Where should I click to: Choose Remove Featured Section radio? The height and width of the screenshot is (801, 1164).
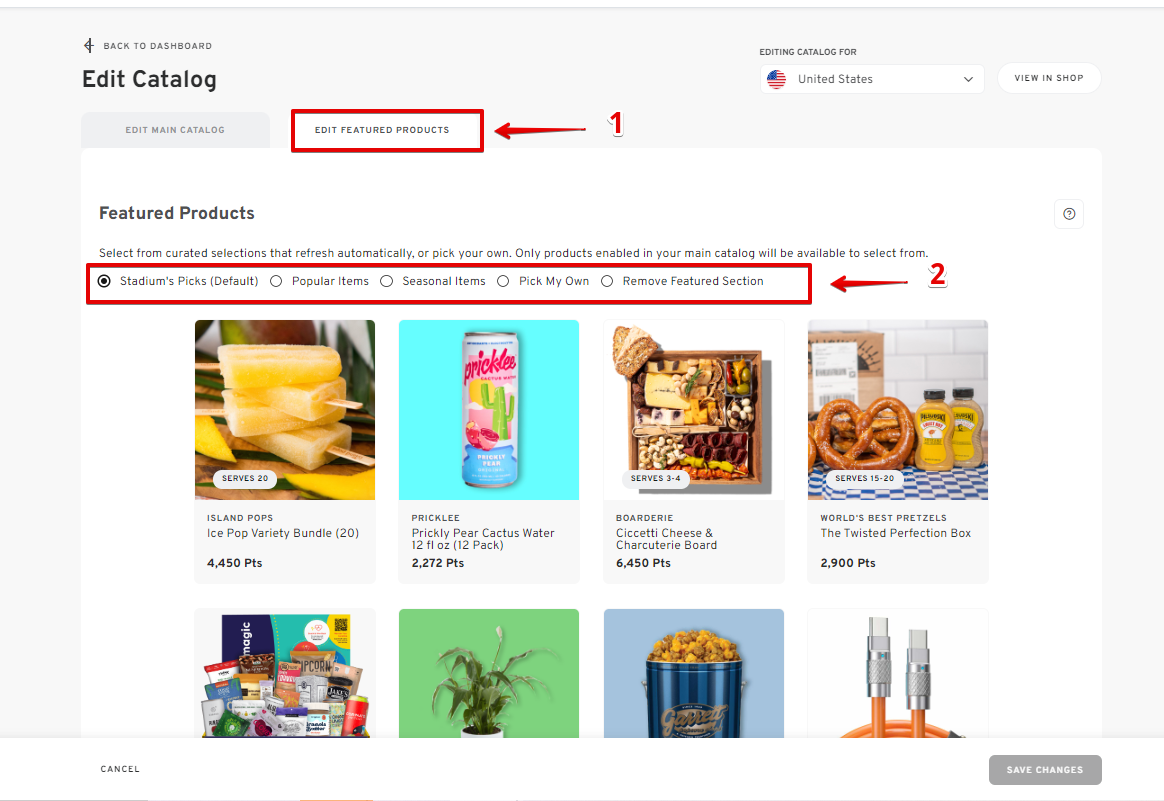607,281
